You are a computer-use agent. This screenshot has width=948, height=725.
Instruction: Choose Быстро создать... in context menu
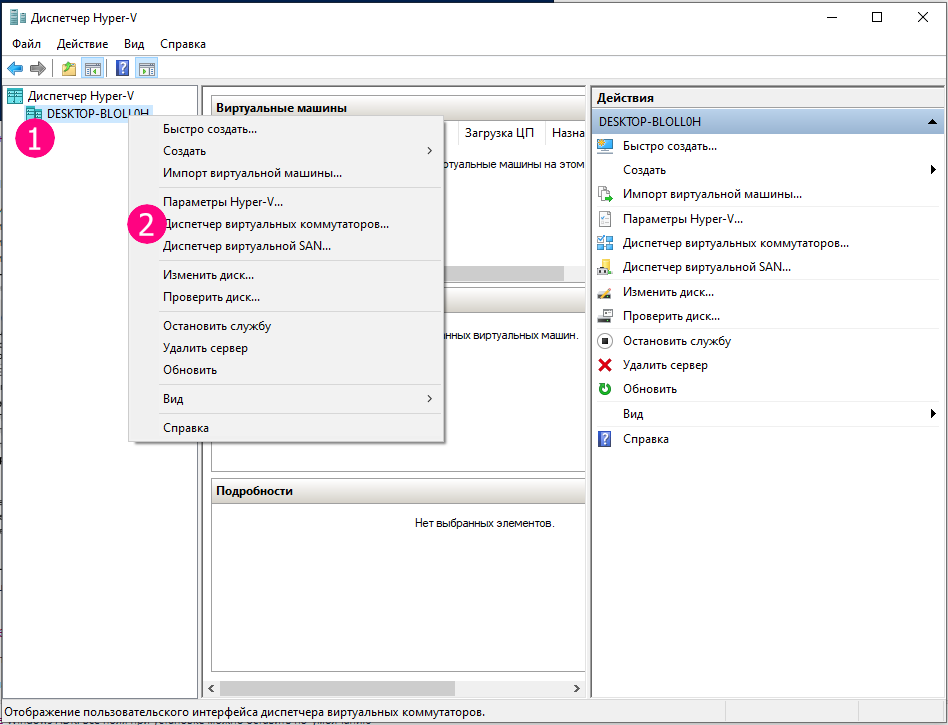click(287, 129)
